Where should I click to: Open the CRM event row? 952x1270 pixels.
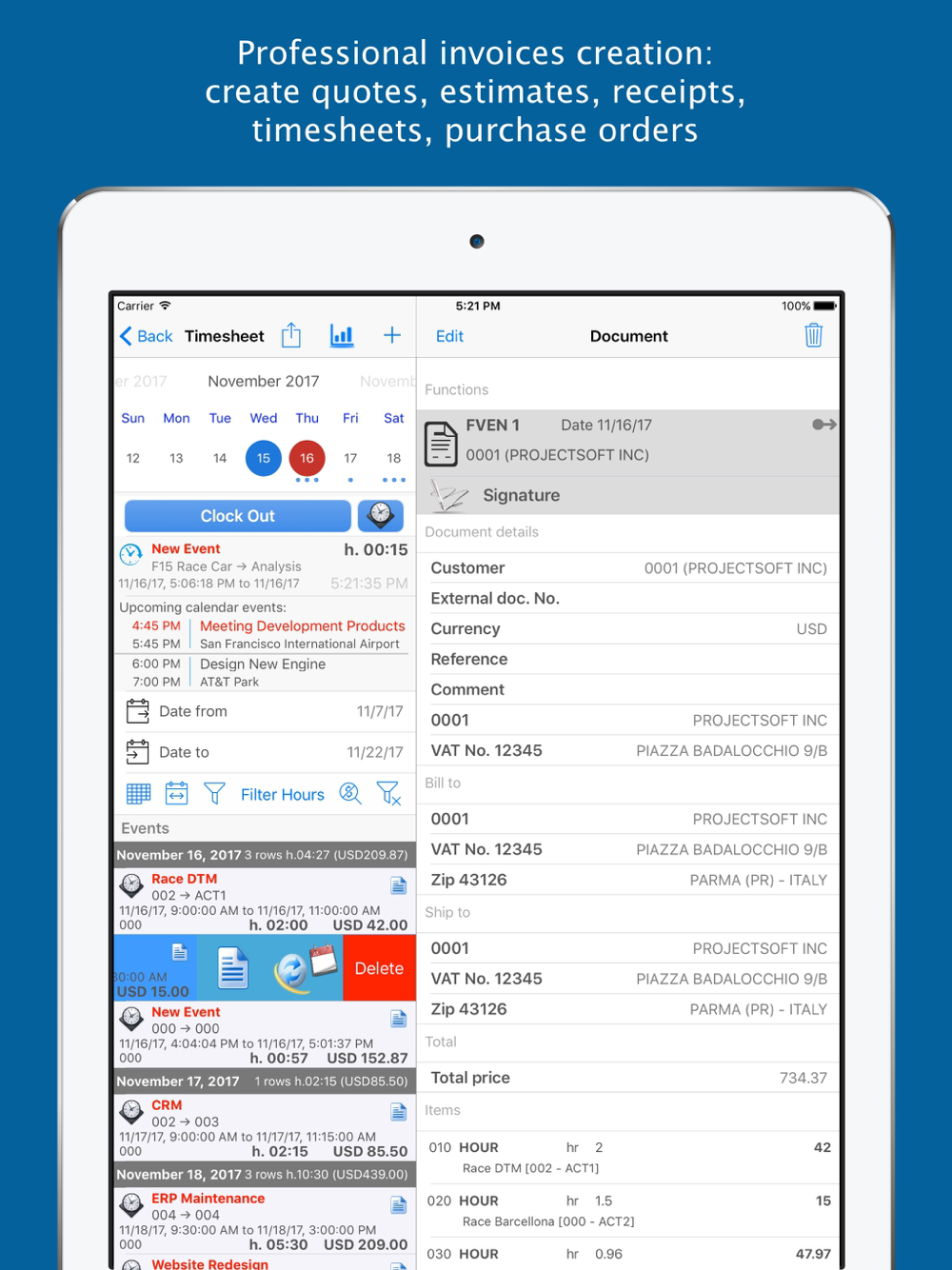point(265,1127)
